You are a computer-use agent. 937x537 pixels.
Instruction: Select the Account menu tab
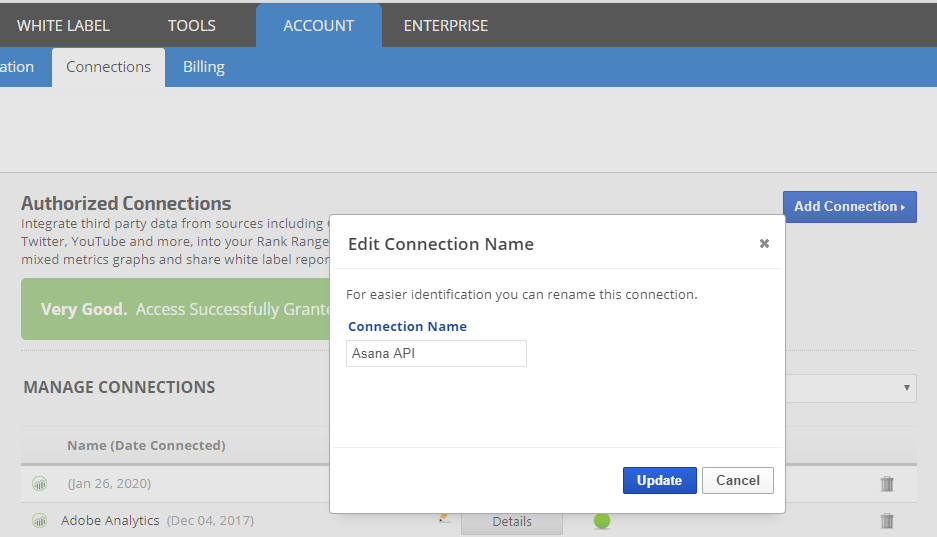[319, 26]
